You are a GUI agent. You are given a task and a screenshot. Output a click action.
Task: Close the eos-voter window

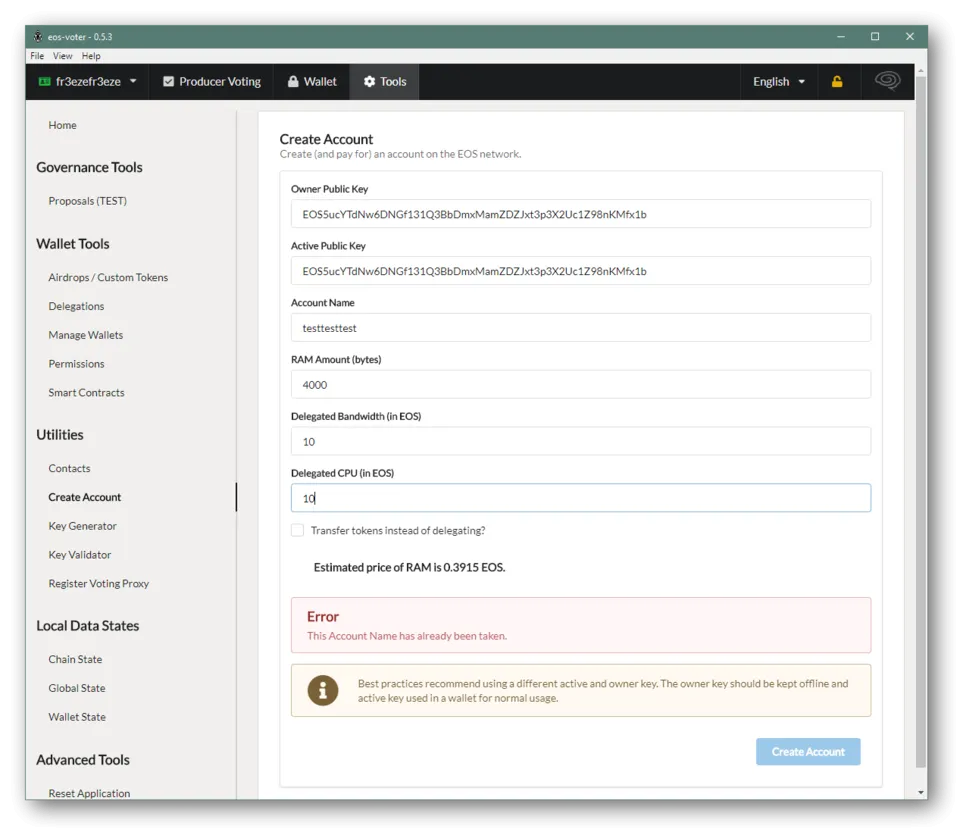[910, 37]
